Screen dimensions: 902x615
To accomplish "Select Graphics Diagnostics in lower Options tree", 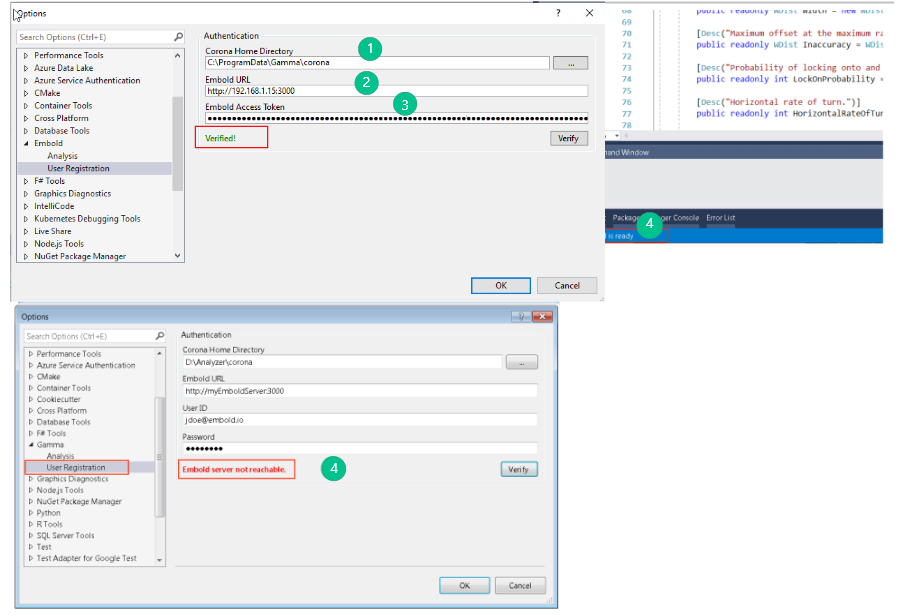I will click(x=72, y=479).
